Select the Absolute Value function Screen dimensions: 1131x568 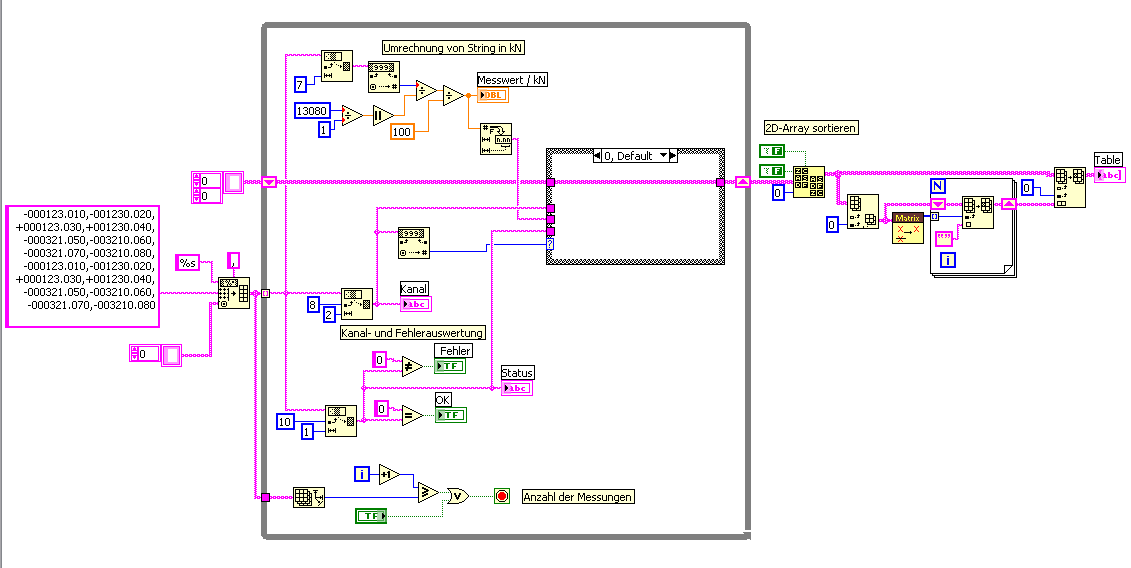[x=383, y=115]
